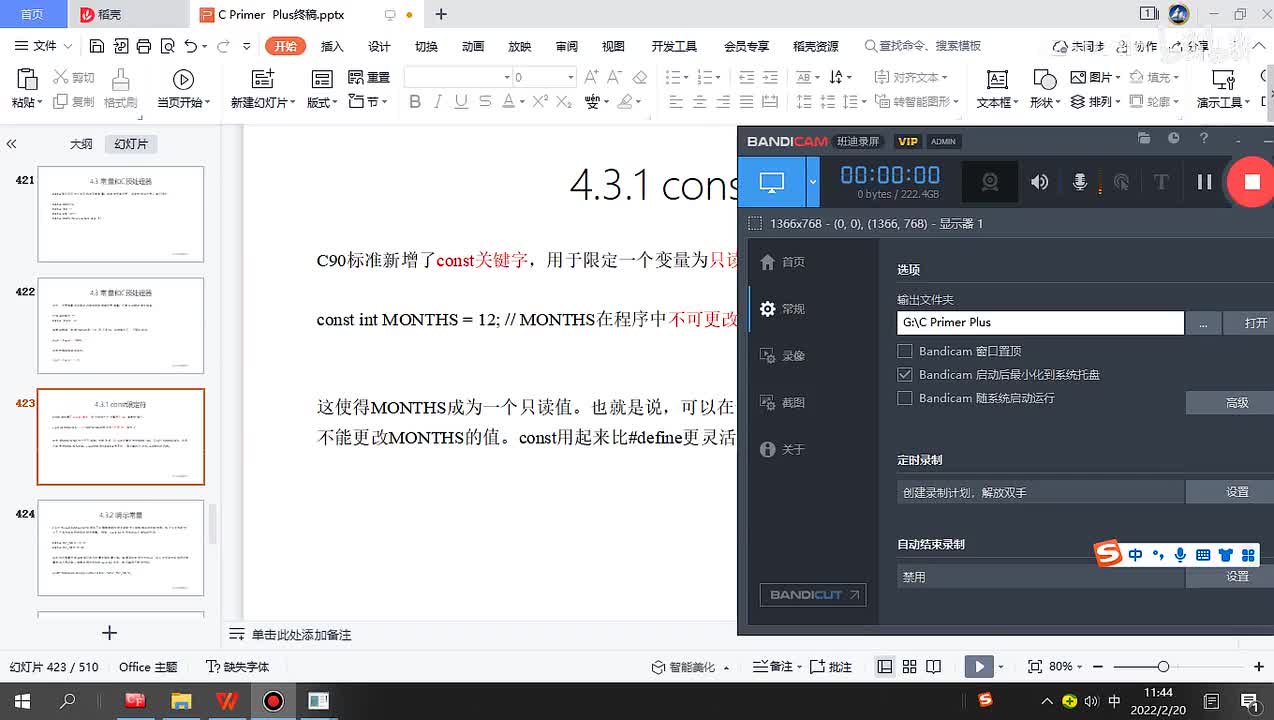Click Bandicam microphone icon
The height and width of the screenshot is (720, 1274).
1080,181
